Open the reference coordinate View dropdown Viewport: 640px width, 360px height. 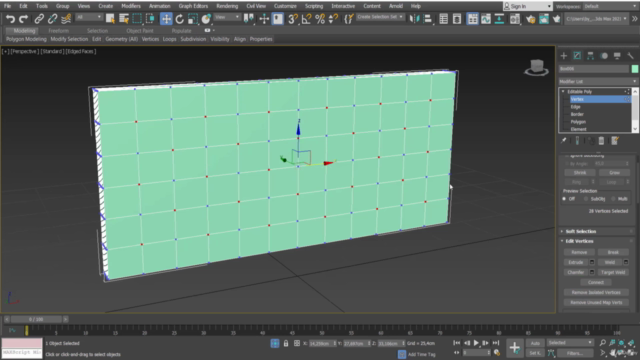[227, 17]
